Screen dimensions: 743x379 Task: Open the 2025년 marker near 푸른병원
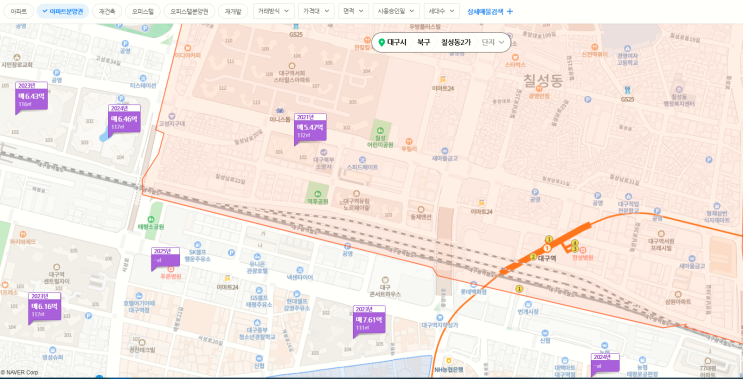[165, 259]
